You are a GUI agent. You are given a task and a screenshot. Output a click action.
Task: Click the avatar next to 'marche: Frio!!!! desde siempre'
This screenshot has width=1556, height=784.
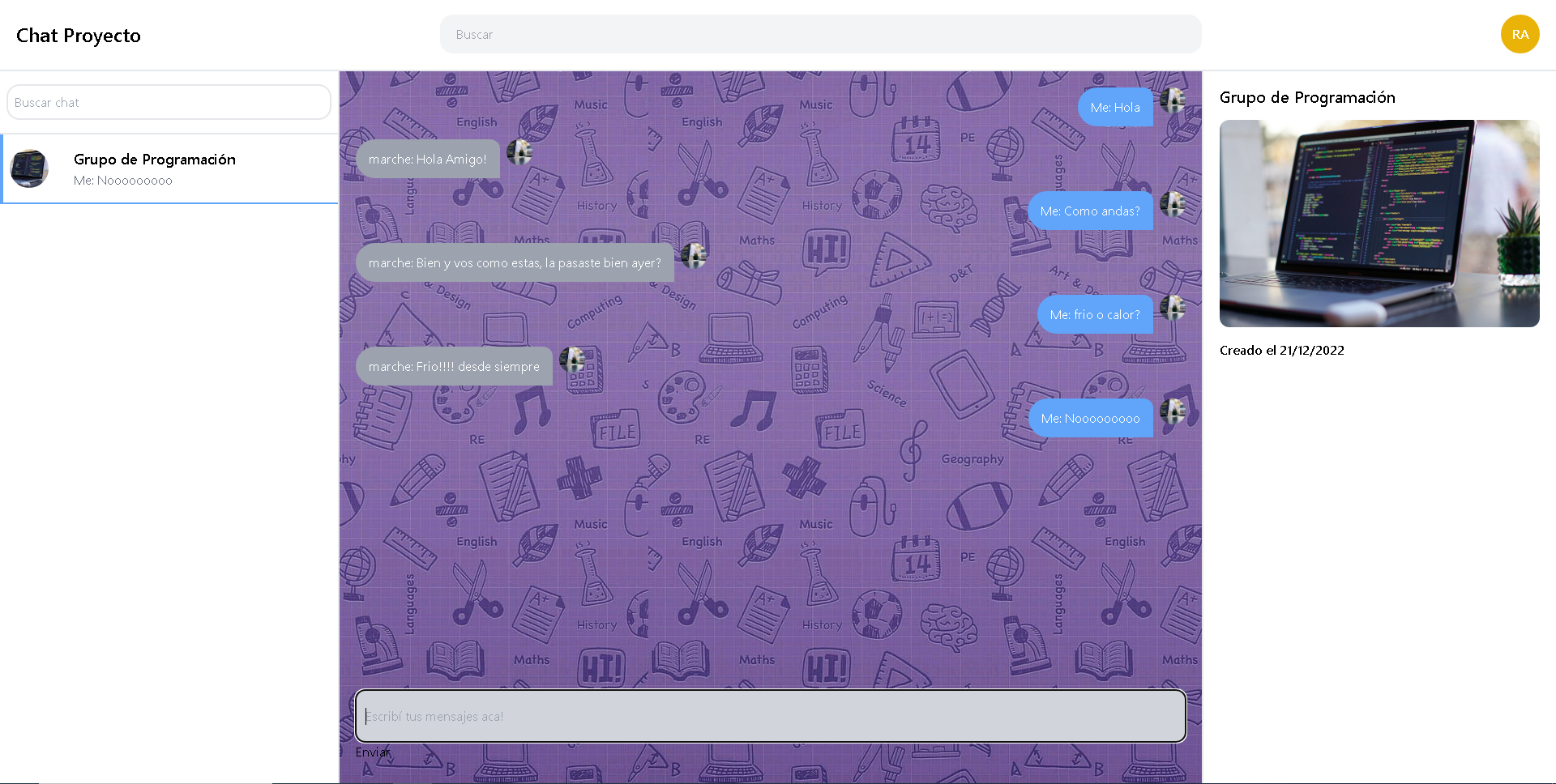pos(572,360)
